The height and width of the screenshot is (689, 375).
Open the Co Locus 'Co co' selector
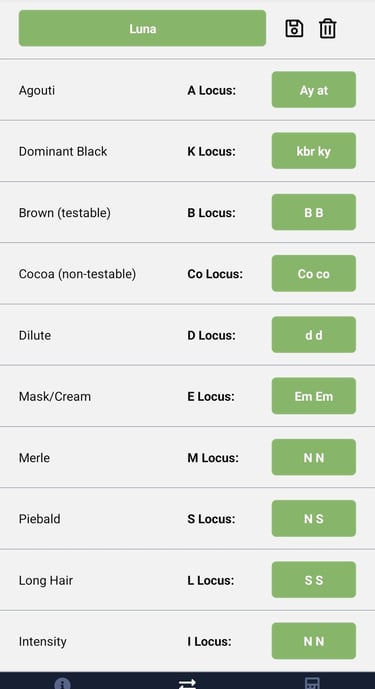point(314,273)
